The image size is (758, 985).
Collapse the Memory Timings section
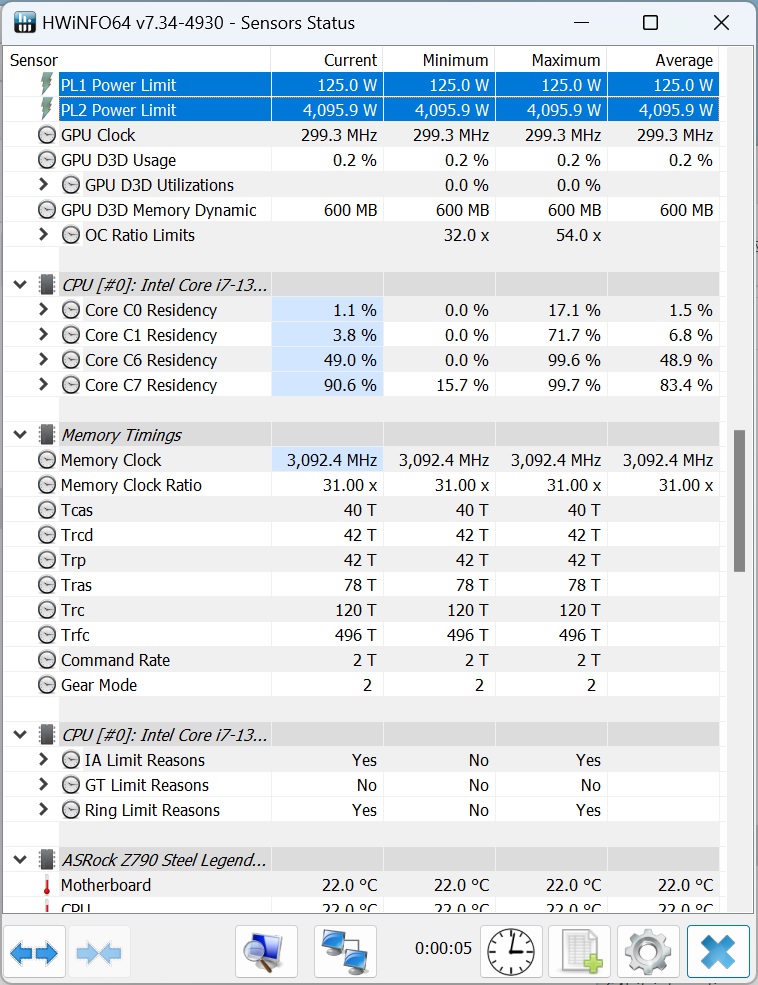20,435
